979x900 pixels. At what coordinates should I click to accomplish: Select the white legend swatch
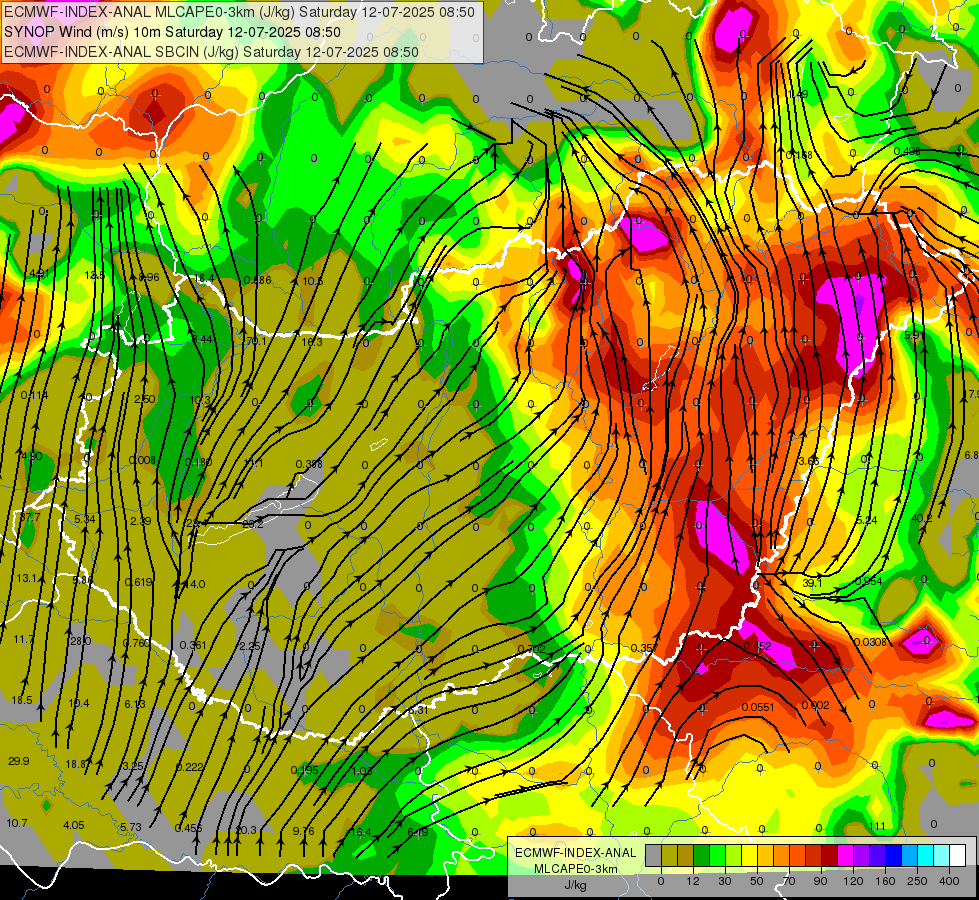959,855
